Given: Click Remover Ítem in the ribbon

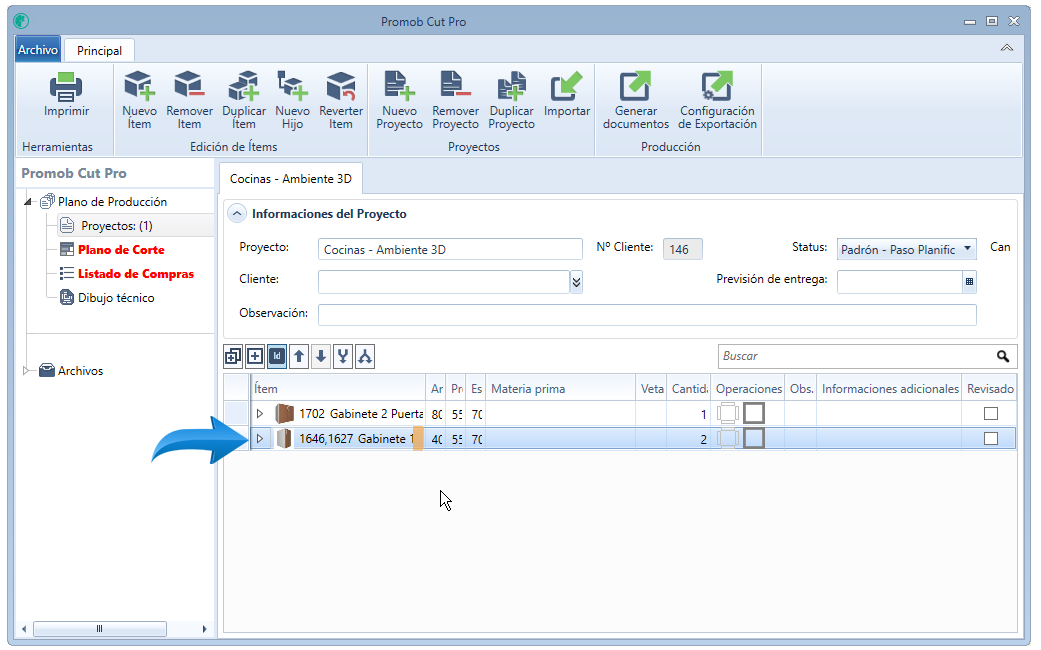Looking at the screenshot, I should pyautogui.click(x=189, y=100).
